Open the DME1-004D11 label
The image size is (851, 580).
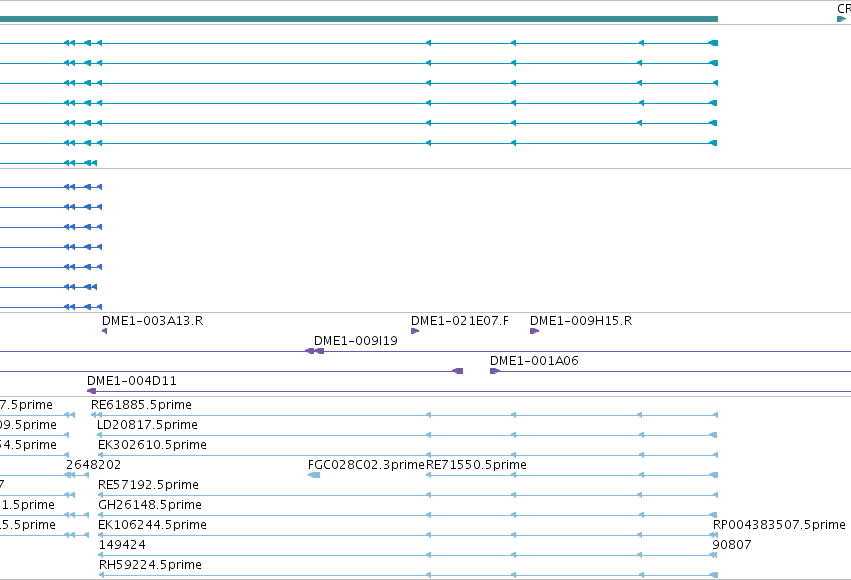[x=132, y=381]
